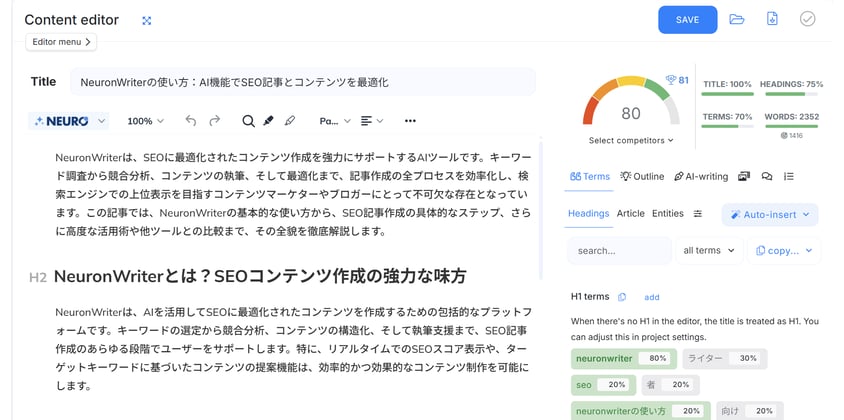Click the small icon beside 1416
This screenshot has height=420, width=844.
tap(784, 136)
